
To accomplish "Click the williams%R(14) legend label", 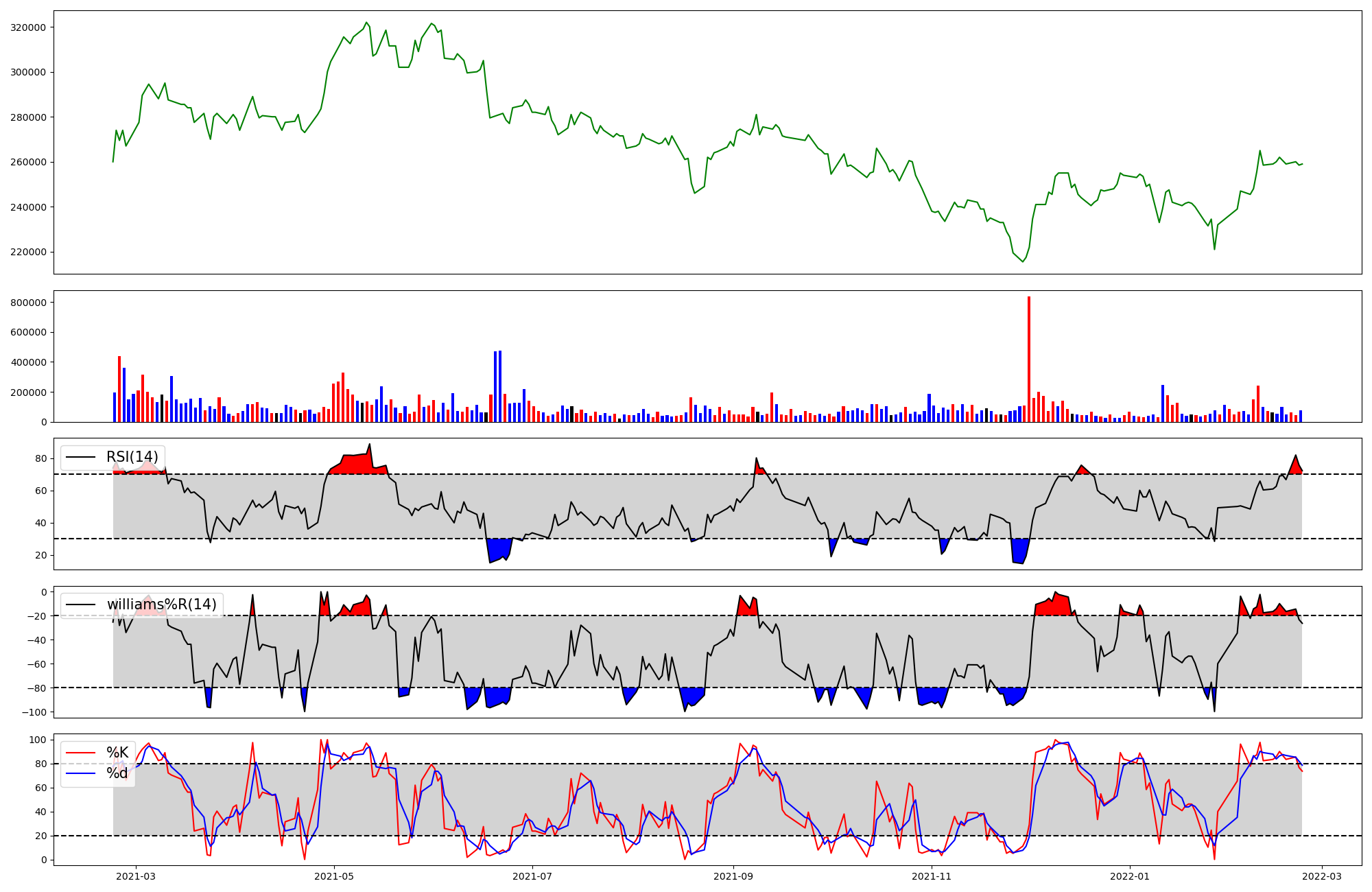I will (x=161, y=605).
